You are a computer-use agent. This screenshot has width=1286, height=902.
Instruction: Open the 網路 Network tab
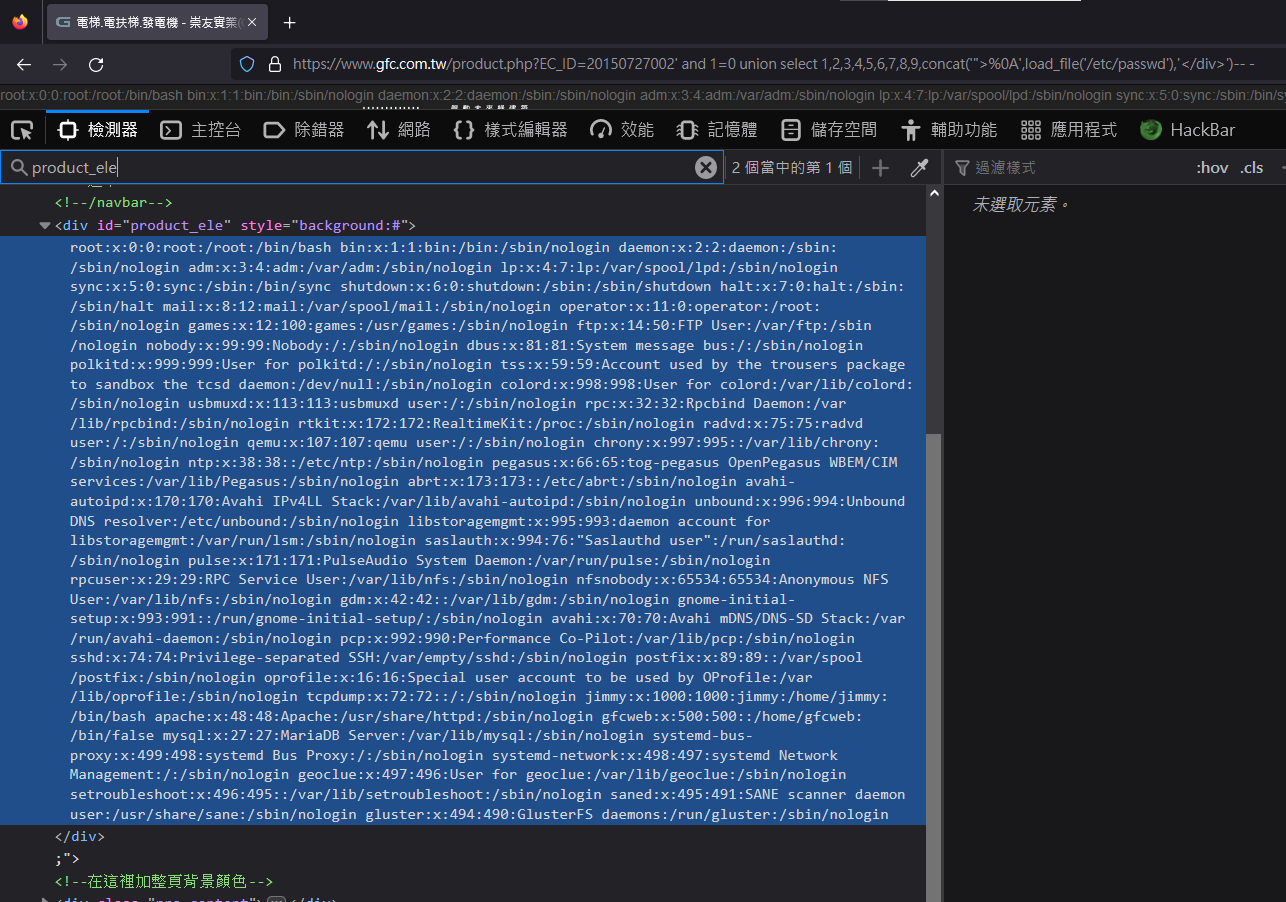click(398, 130)
